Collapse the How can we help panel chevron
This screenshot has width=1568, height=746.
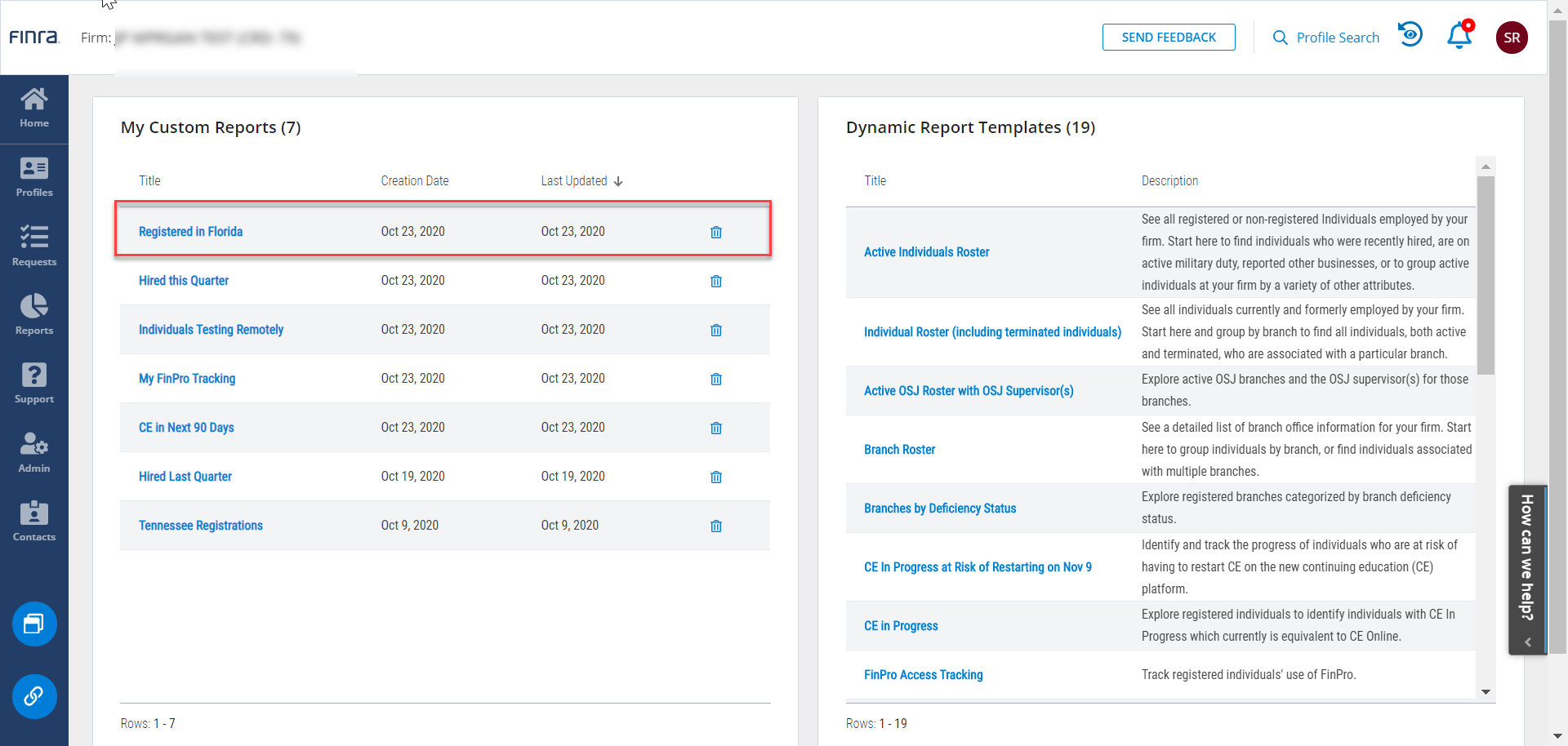coord(1528,642)
